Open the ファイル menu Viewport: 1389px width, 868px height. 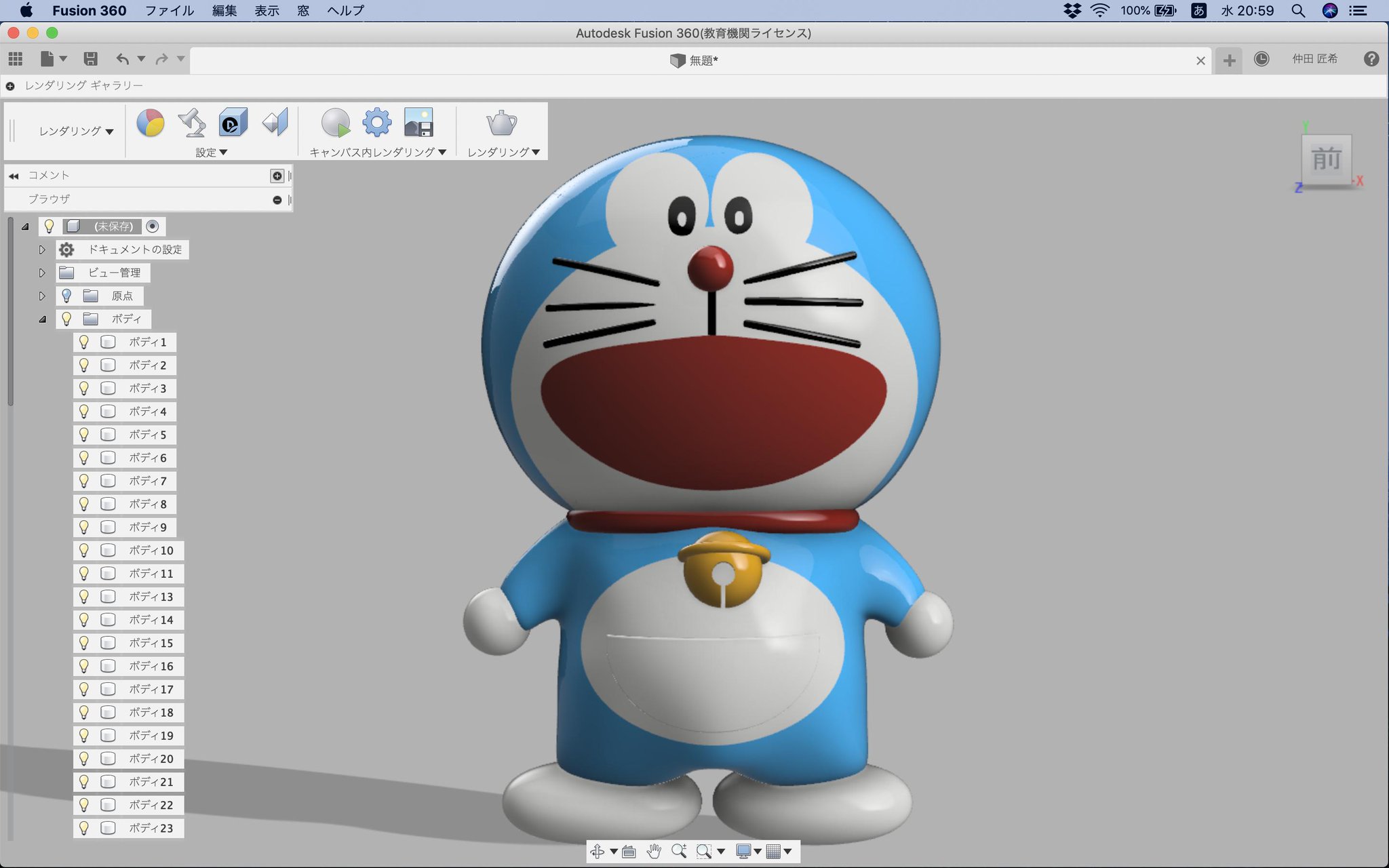[170, 10]
